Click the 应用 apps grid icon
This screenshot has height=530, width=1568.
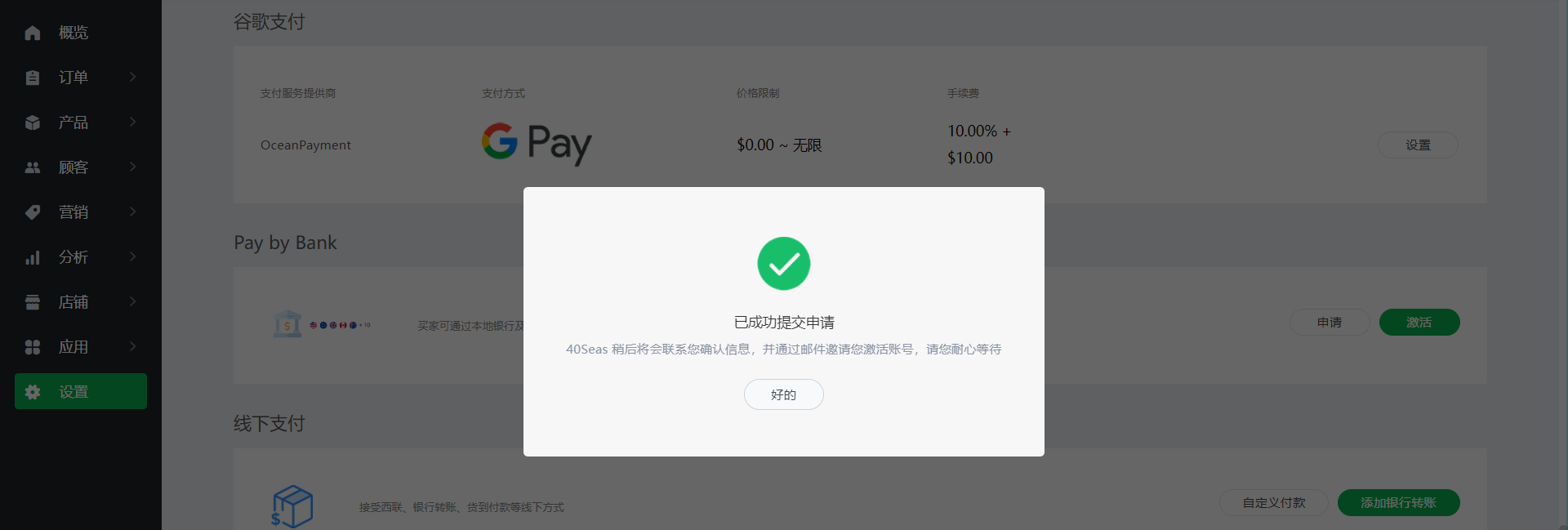pos(33,347)
